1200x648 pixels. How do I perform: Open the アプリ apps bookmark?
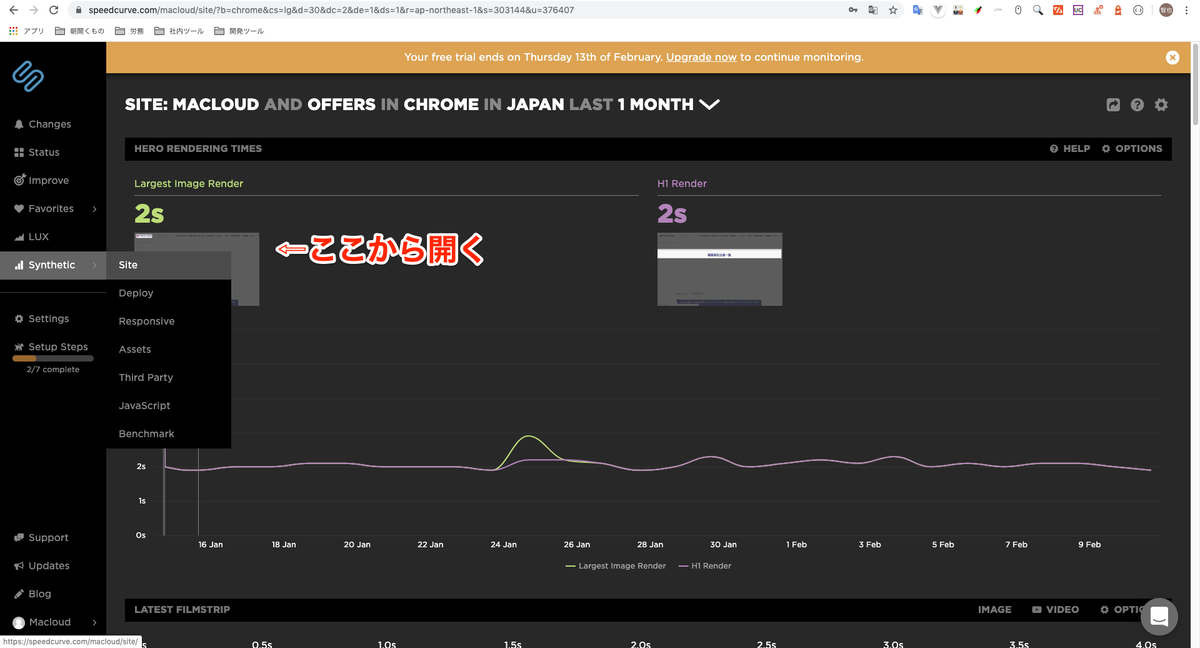(x=27, y=31)
